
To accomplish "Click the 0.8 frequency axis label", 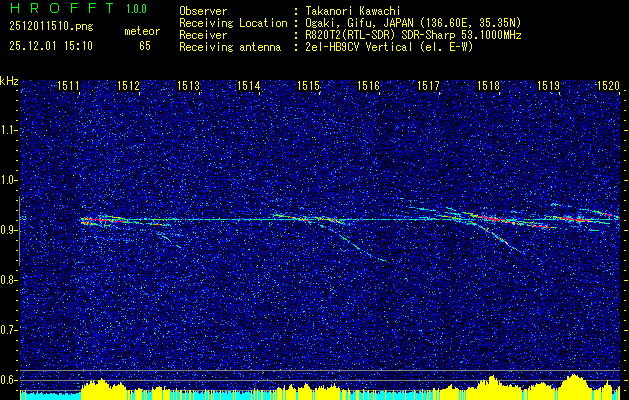I will tap(9, 280).
